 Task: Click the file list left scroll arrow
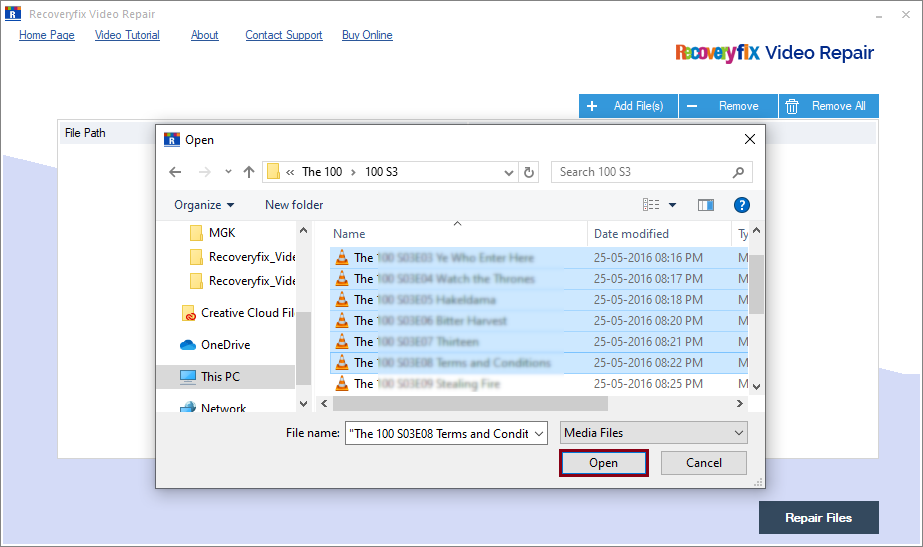tap(324, 403)
